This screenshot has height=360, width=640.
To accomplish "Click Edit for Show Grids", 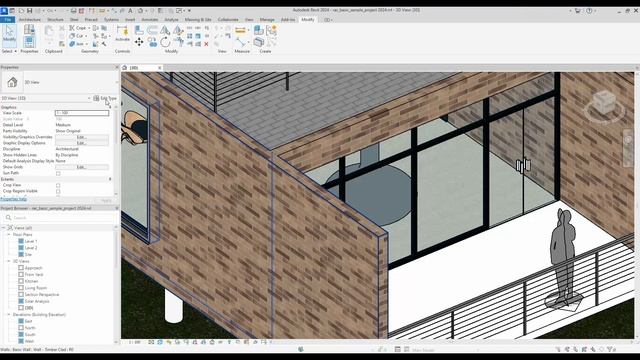I will tap(82, 167).
